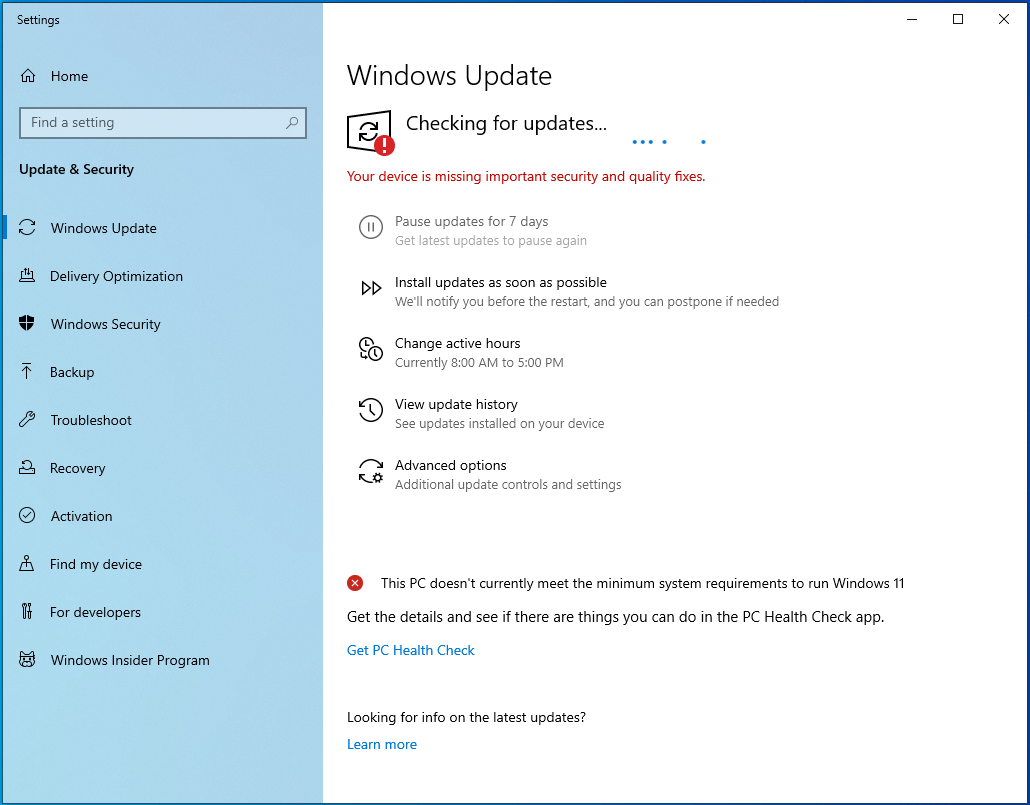Click the update status icon with red alert
Screen dimensions: 1030x805
(x=370, y=132)
